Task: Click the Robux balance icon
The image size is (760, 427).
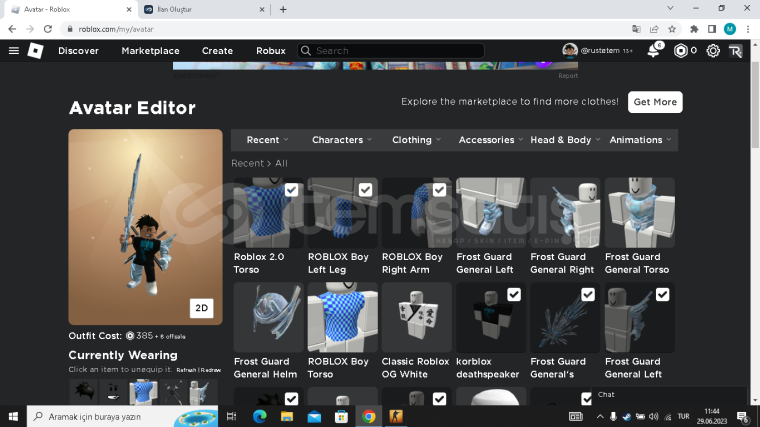Action: [681, 50]
